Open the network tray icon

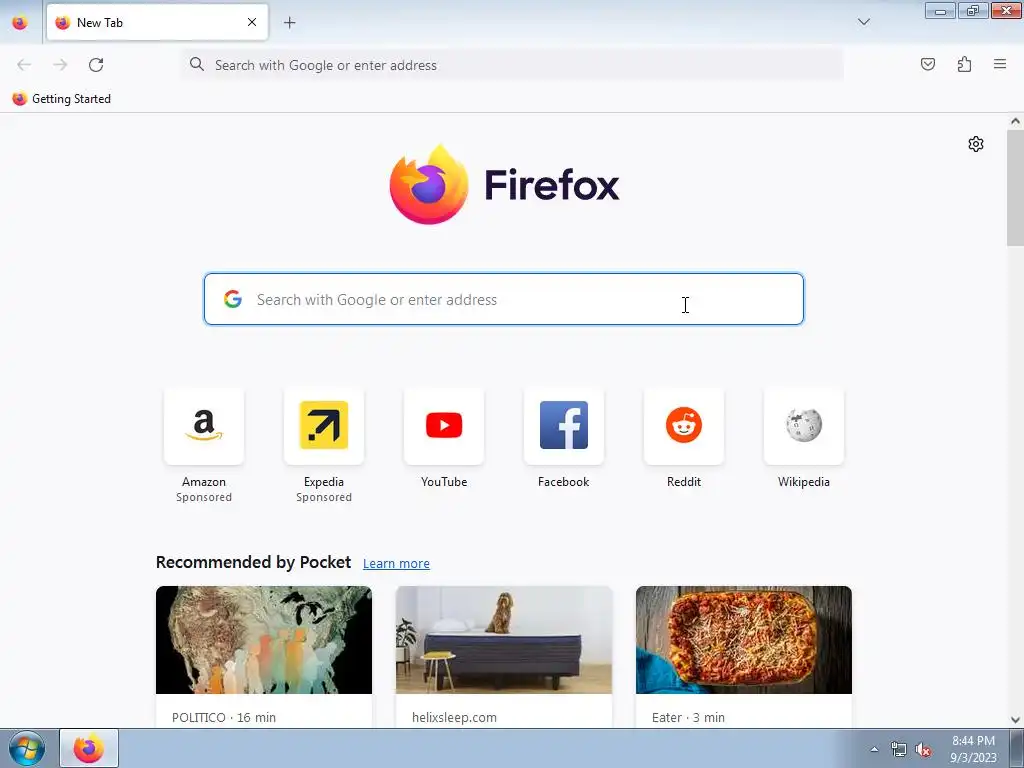coord(899,750)
